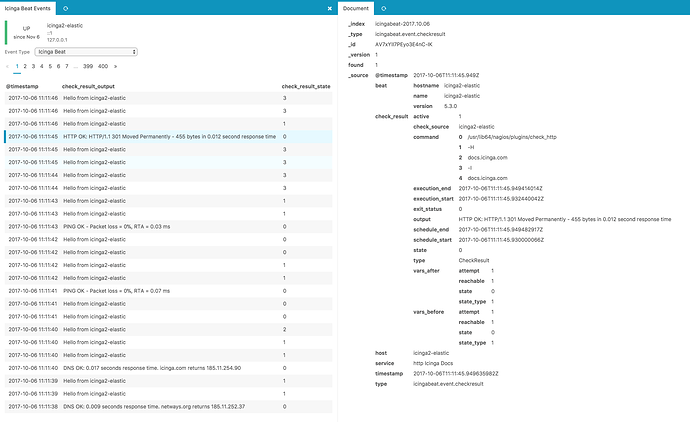Click the schedule_end timestamp value
Image resolution: width=690 pixels, height=422 pixels.
(x=501, y=229)
